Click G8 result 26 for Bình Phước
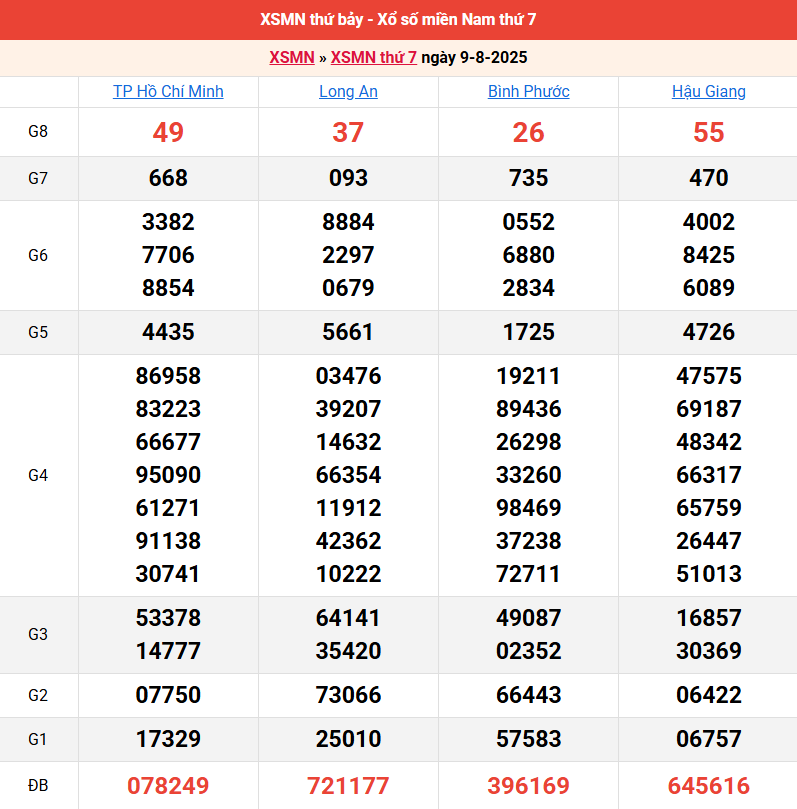797x809 pixels. pyautogui.click(x=529, y=132)
